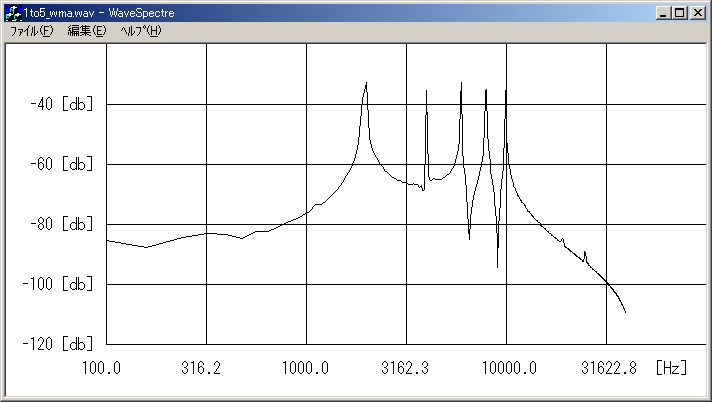
Task: Maximize the WaveSpectre window
Action: 680,13
